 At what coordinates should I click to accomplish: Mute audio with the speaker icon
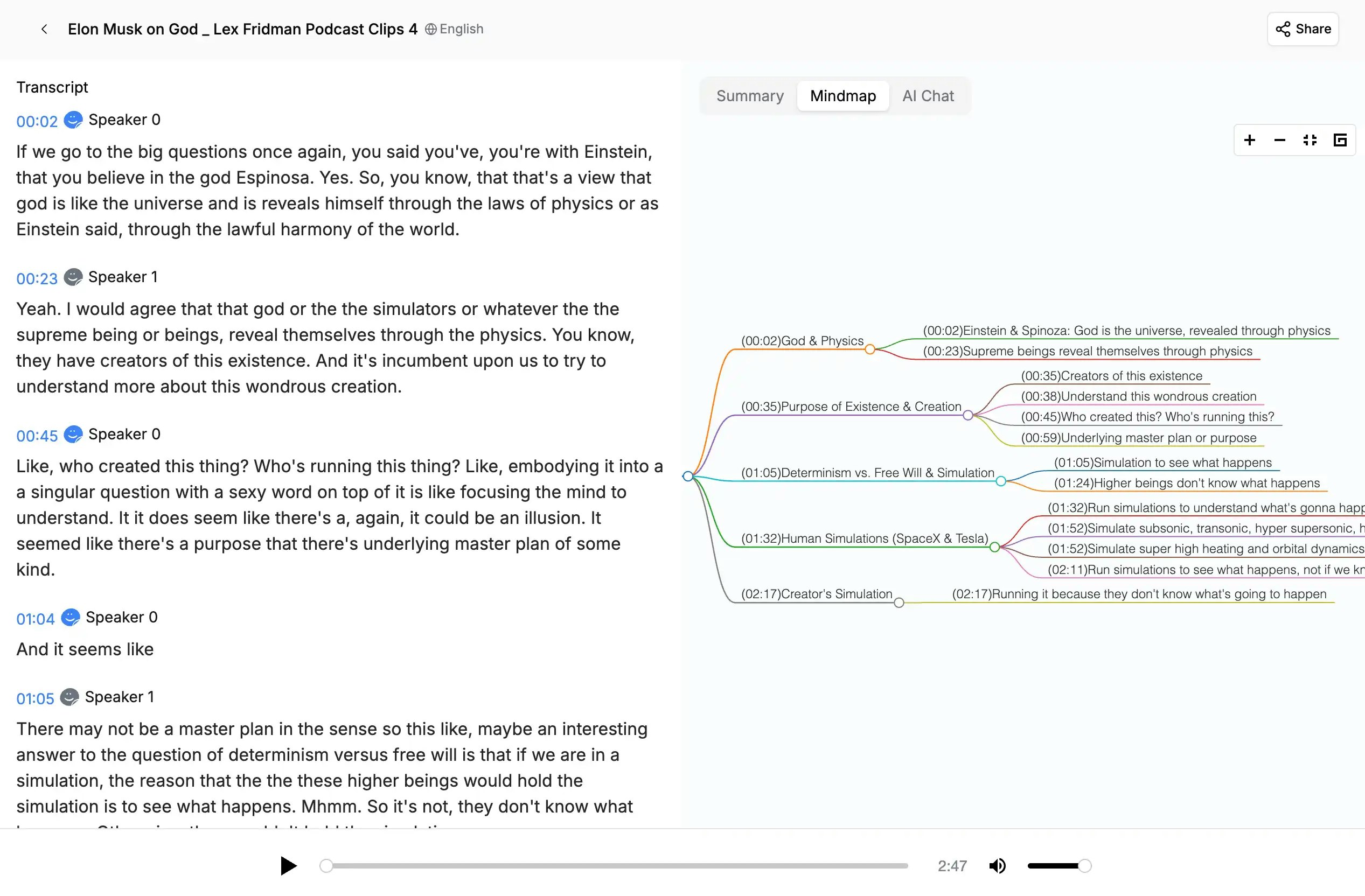998,866
